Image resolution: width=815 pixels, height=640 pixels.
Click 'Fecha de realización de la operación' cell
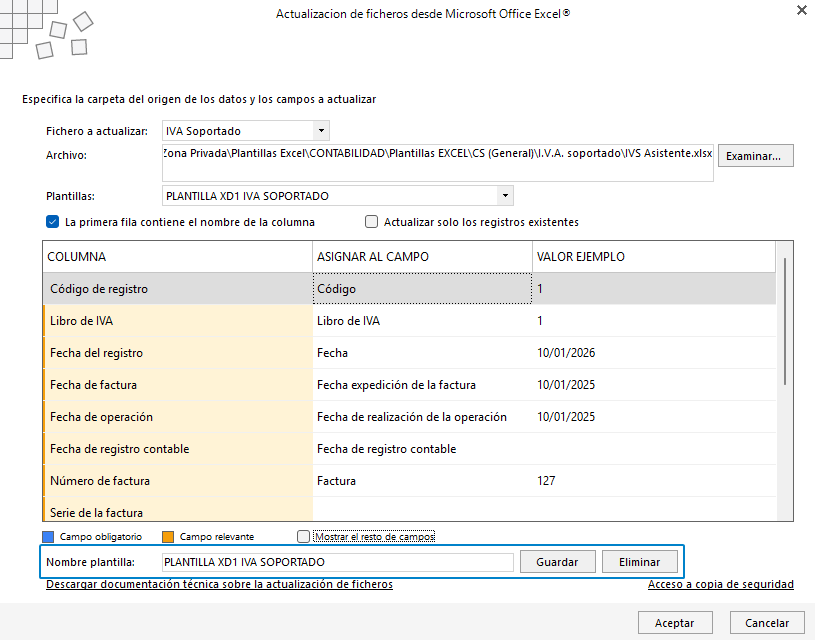click(x=422, y=417)
